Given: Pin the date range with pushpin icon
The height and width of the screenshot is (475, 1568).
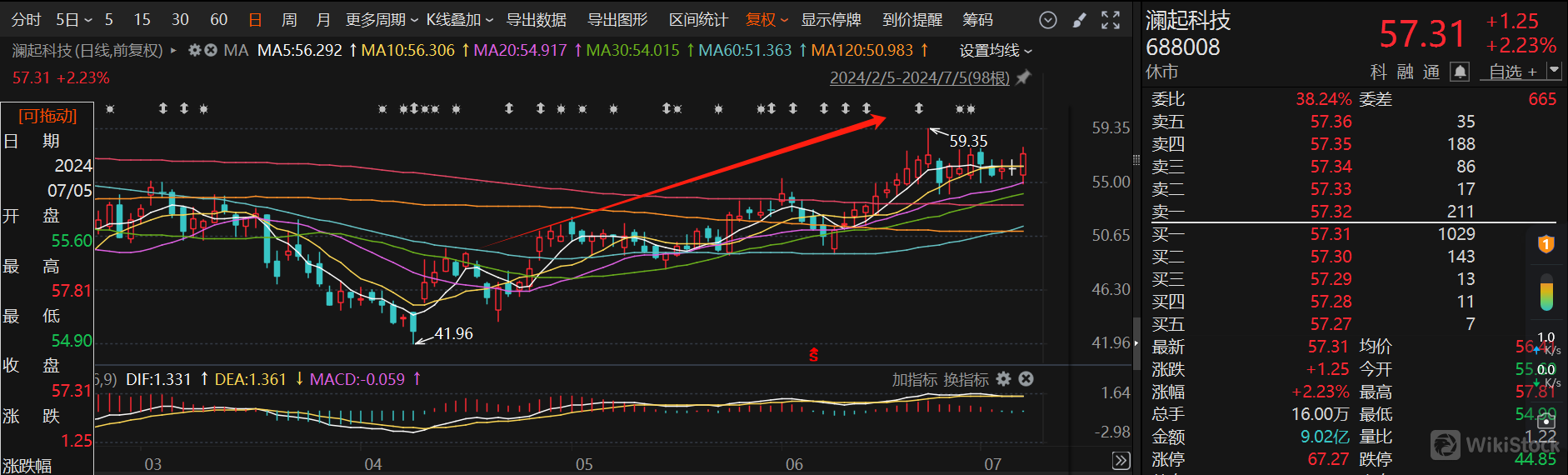Looking at the screenshot, I should click(x=1024, y=77).
